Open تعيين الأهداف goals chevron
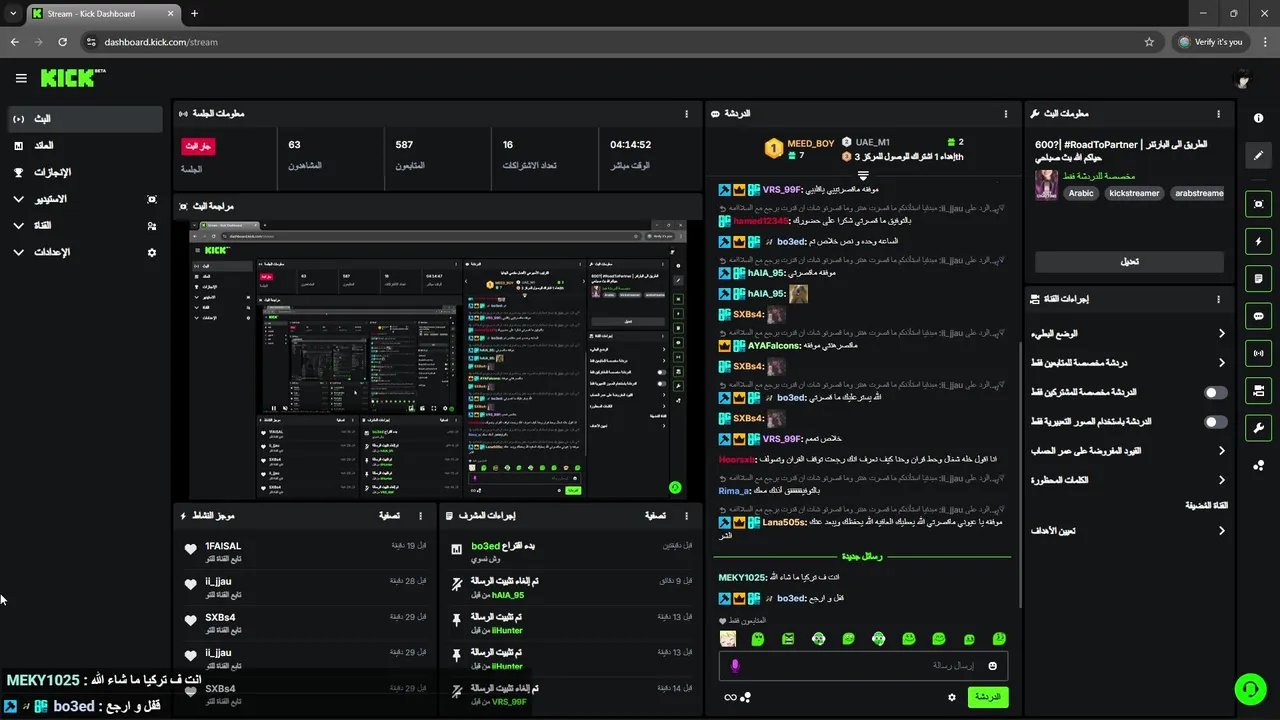 [1221, 531]
